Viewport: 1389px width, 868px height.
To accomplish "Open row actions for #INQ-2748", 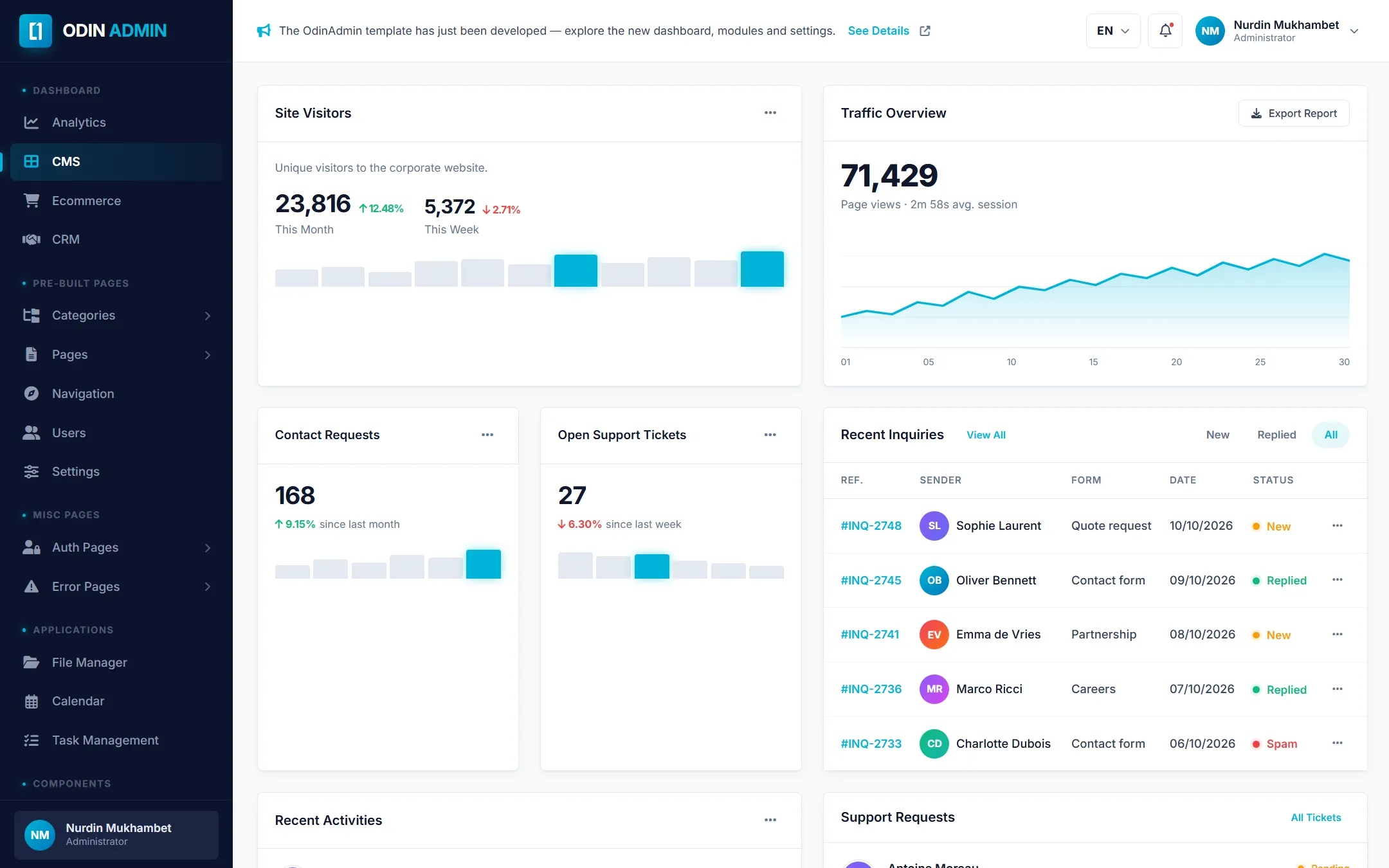I will point(1338,525).
